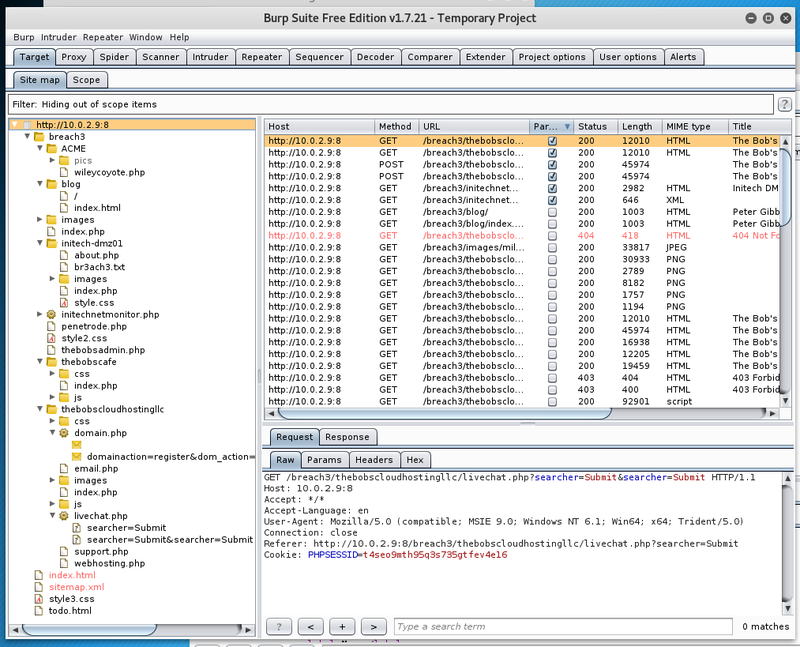Click the gear icon beside livechat.php
The height and width of the screenshot is (647, 800).
pos(65,515)
